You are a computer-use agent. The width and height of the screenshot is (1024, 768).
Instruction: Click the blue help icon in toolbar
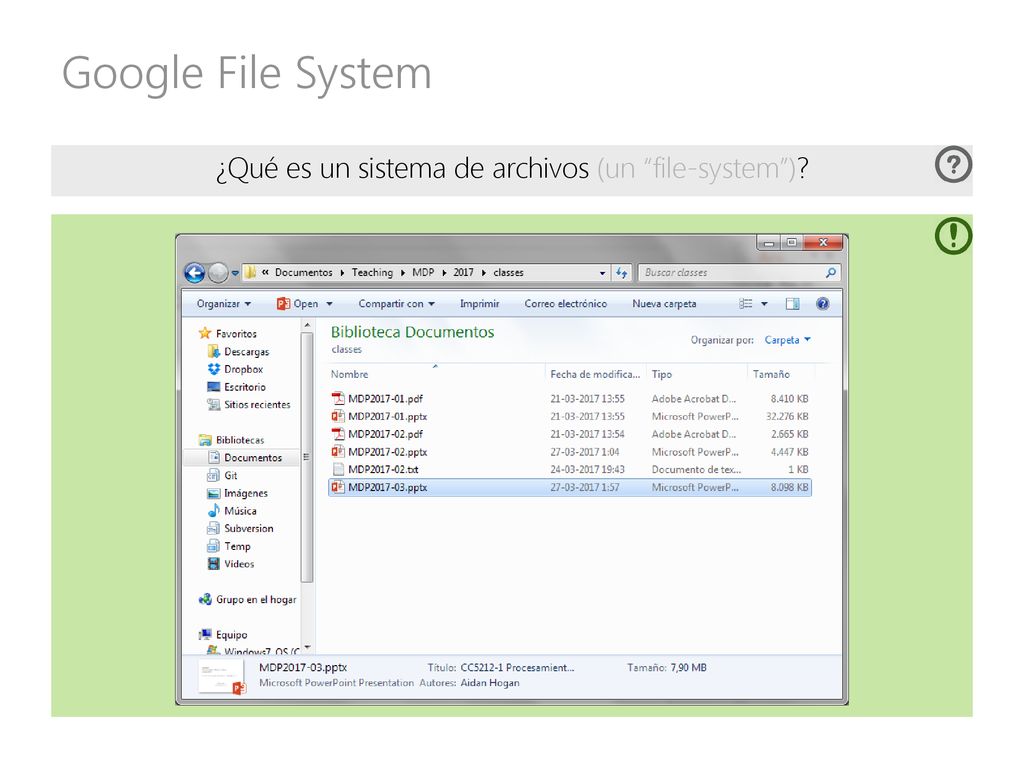(823, 304)
